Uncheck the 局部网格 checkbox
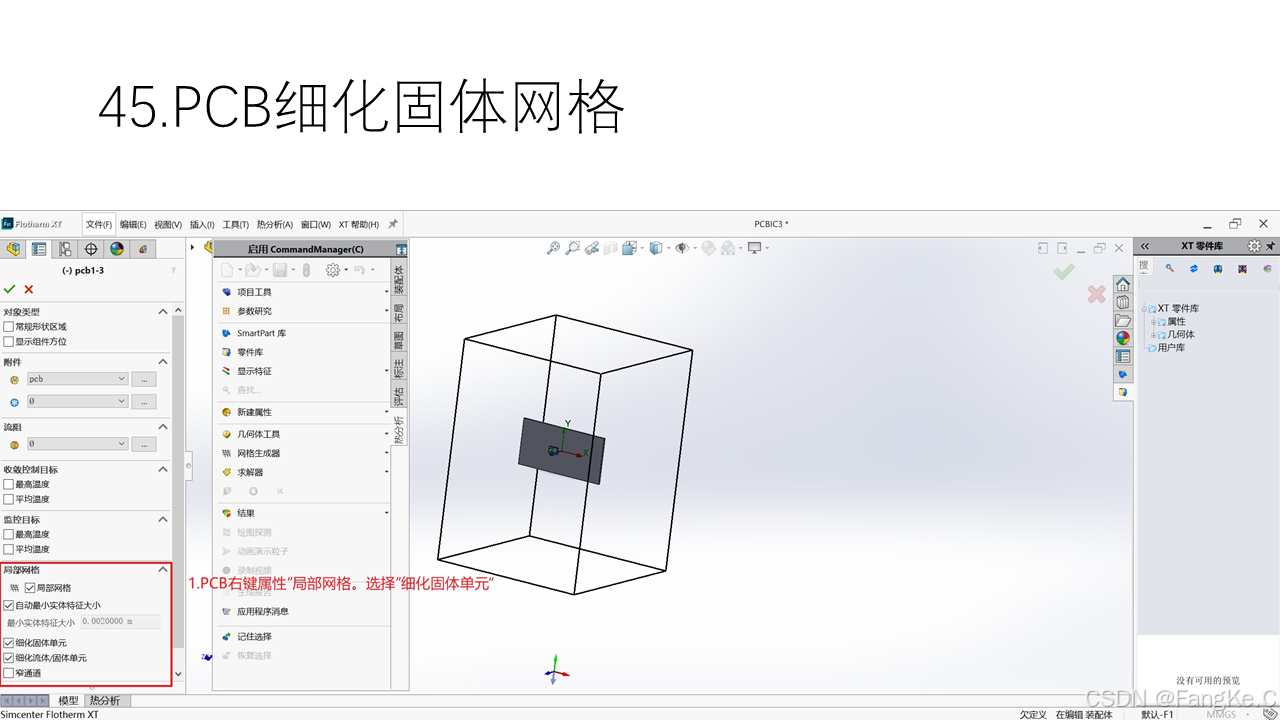Image resolution: width=1280 pixels, height=720 pixels. (30, 588)
